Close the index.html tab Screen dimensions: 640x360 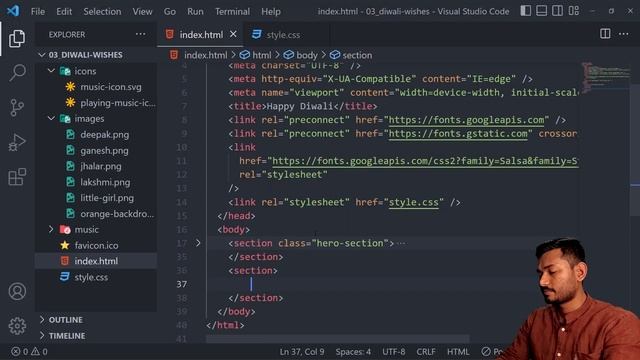click(x=233, y=34)
